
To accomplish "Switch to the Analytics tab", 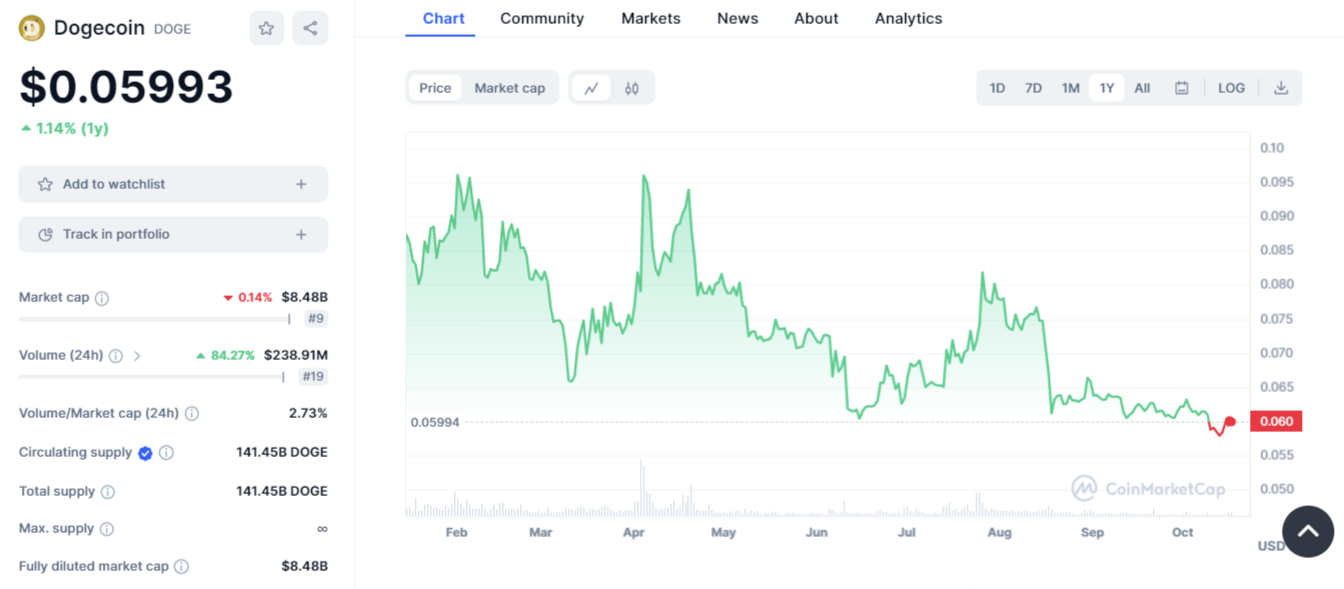I will pyautogui.click(x=908, y=18).
